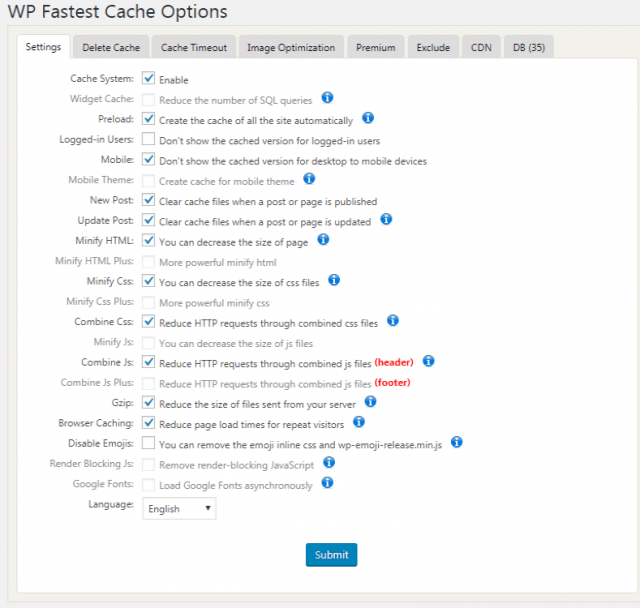The width and height of the screenshot is (640, 608).
Task: Switch to the Delete Cache tab
Action: (111, 47)
